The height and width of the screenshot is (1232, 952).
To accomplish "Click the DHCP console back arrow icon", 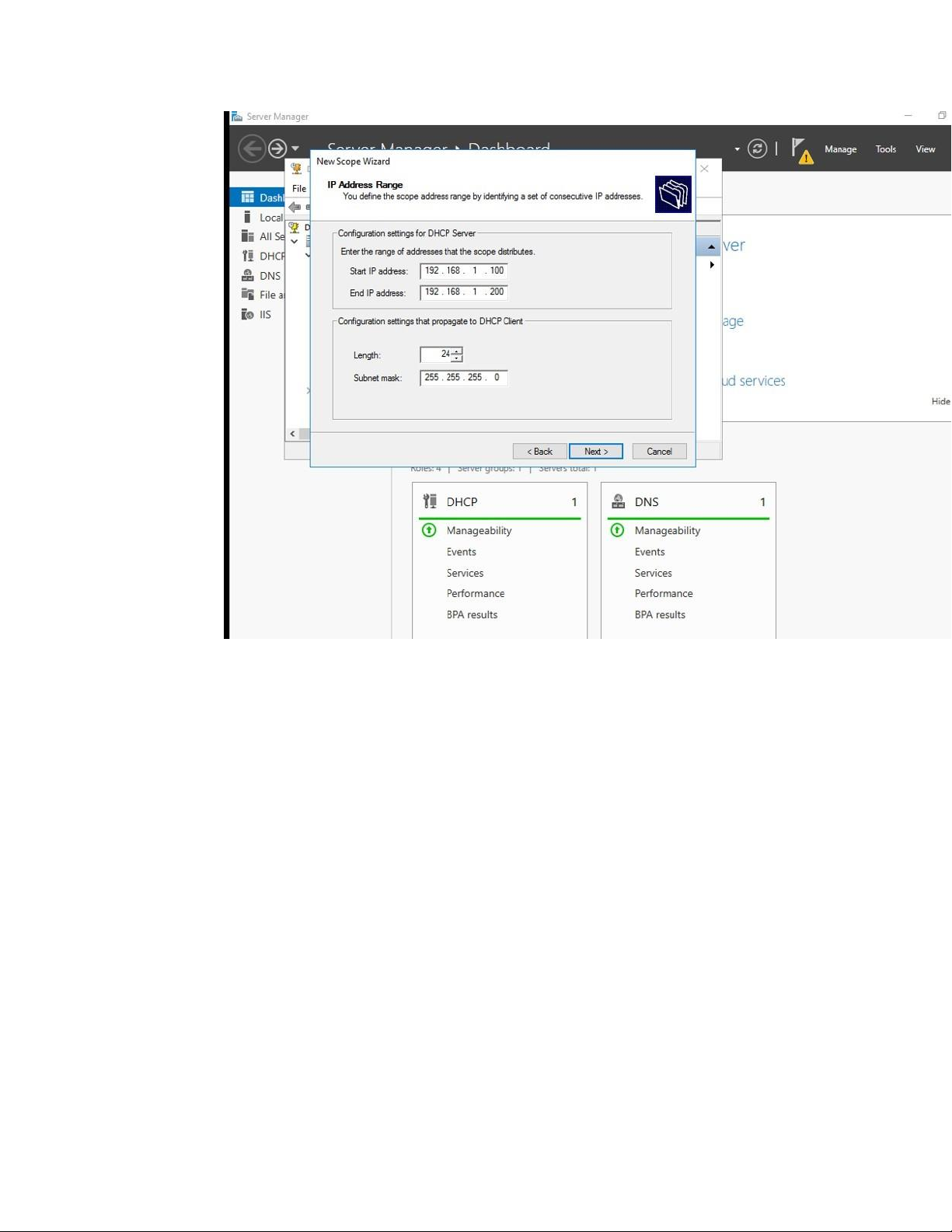I will click(x=295, y=207).
